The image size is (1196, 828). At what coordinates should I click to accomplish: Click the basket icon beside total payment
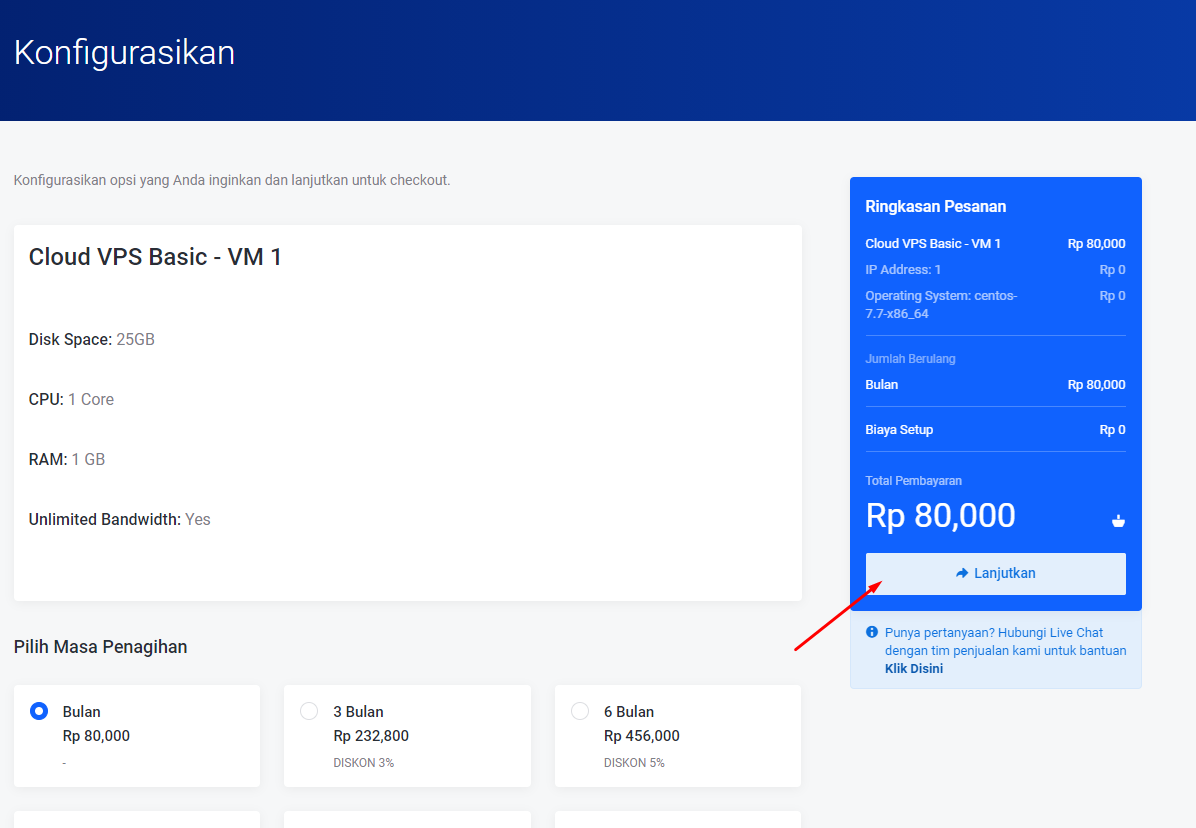(1118, 520)
